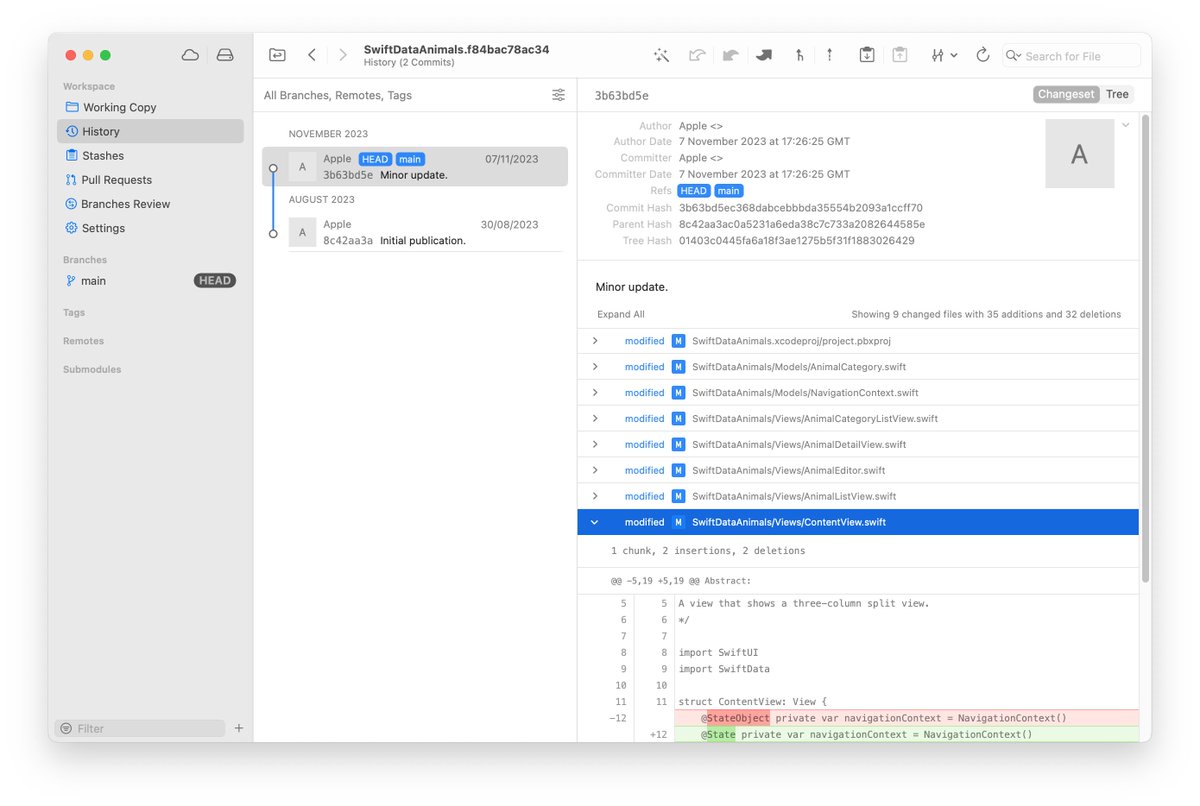This screenshot has width=1200, height=806.
Task: Click the Commit Hash value 3b63bd5ec368…
Action: point(800,208)
